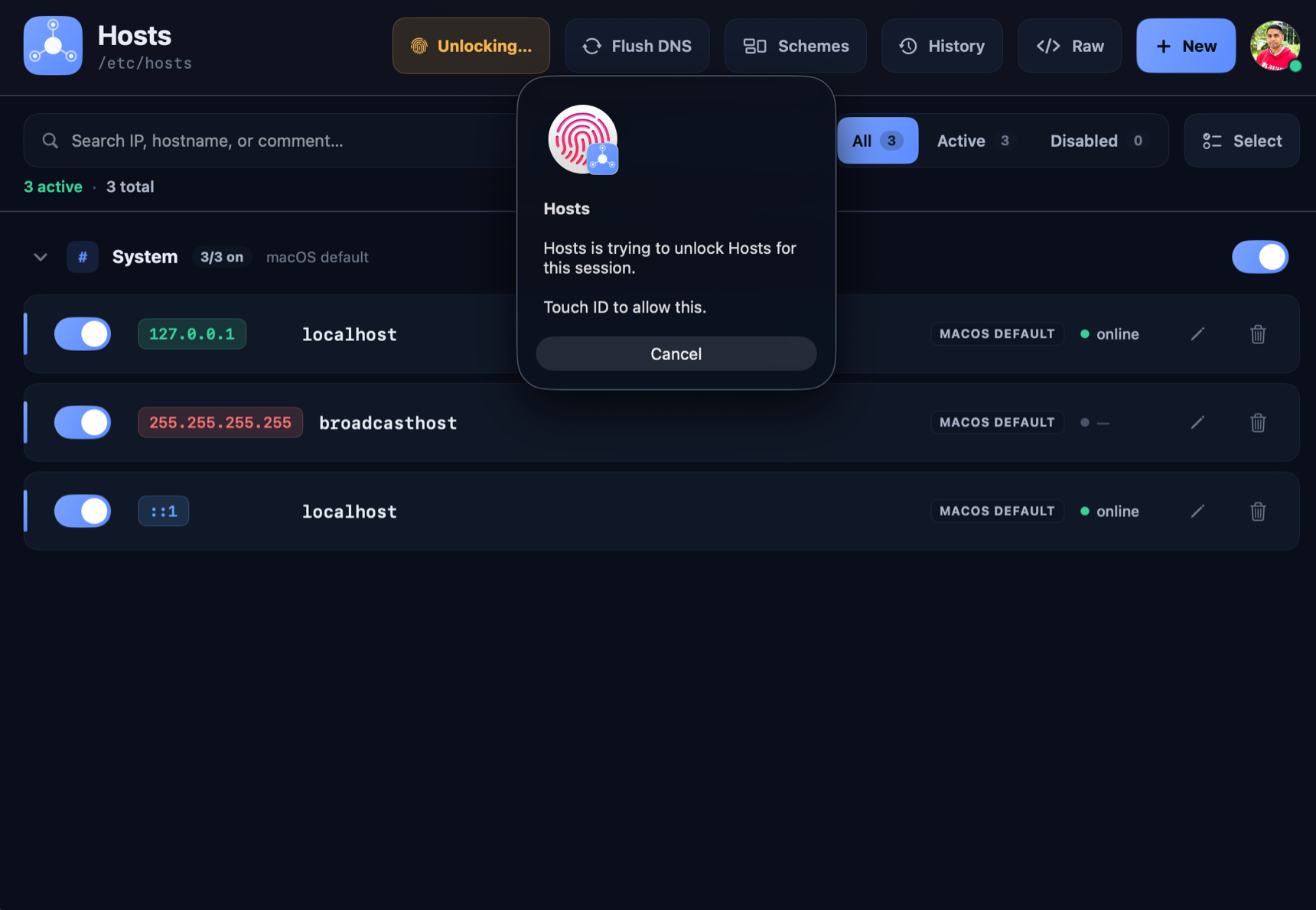Click online status of ::1 entry
The height and width of the screenshot is (910, 1316).
coord(1110,512)
